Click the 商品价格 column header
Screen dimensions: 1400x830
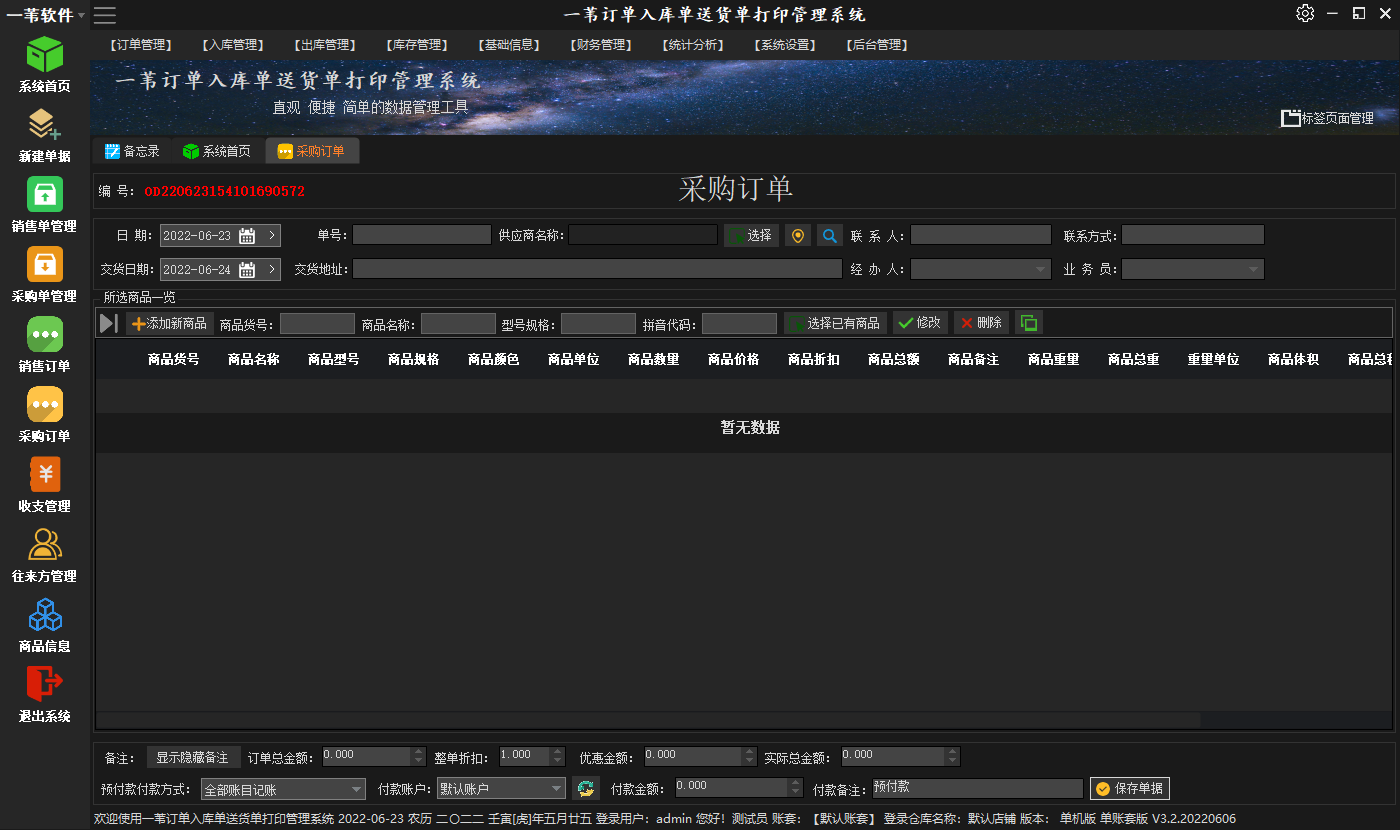tap(733, 359)
